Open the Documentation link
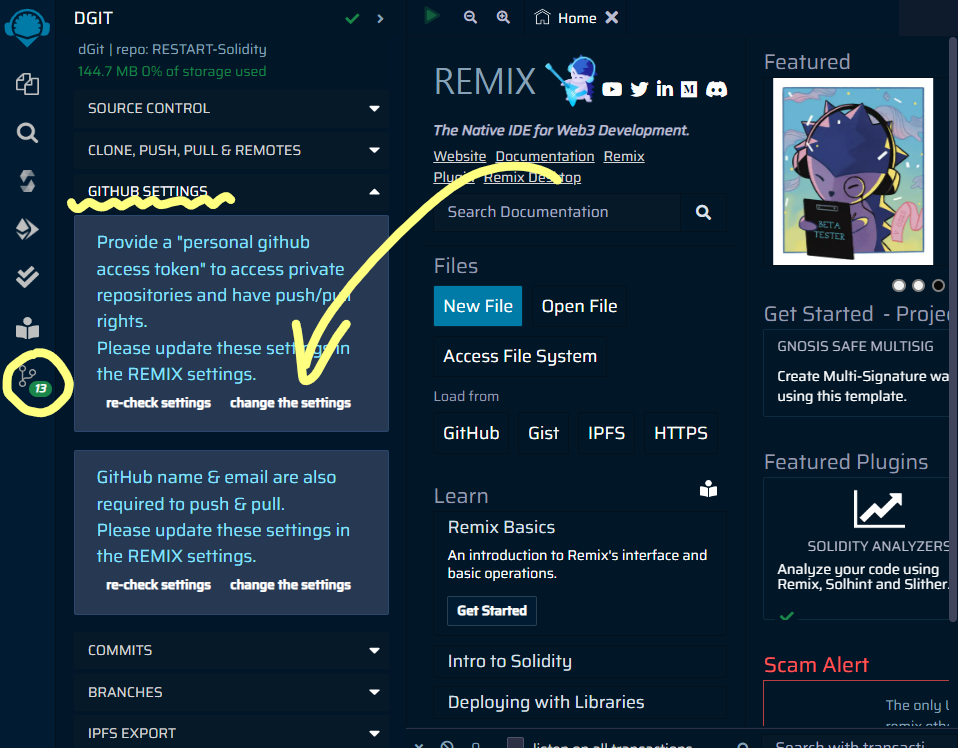 (x=545, y=156)
